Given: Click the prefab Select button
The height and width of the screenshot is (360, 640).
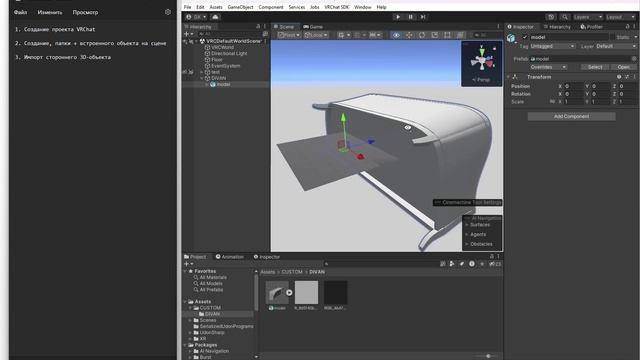Looking at the screenshot, I should click(595, 67).
